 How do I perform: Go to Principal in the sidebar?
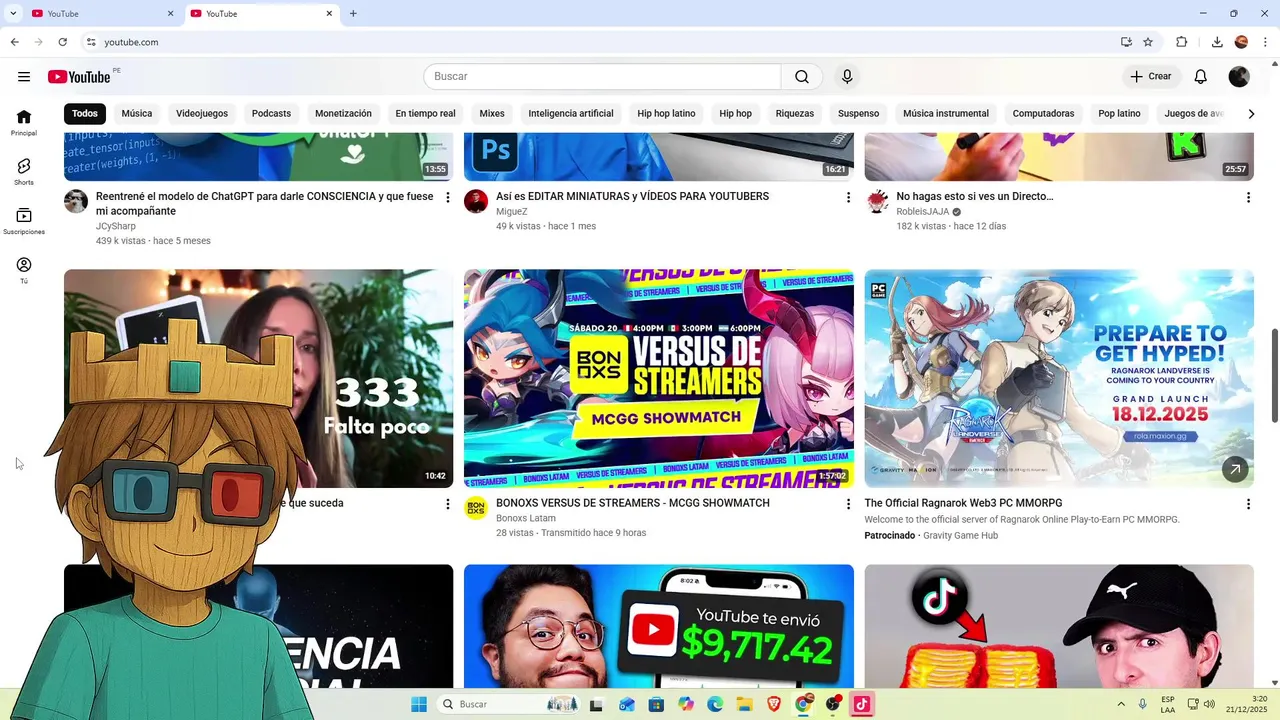(24, 123)
